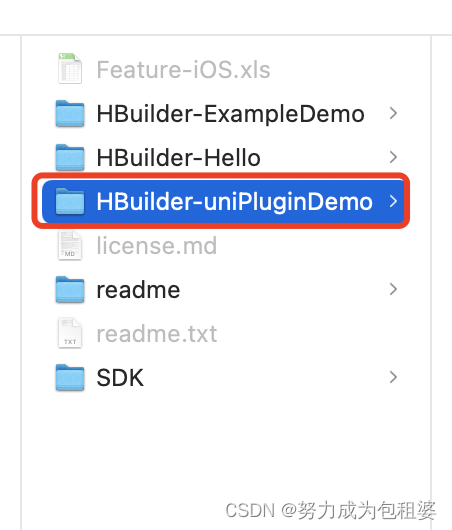Select the HBuilder-ExampleDemo folder icon
Image resolution: width=452 pixels, height=530 pixels.
pos(70,114)
